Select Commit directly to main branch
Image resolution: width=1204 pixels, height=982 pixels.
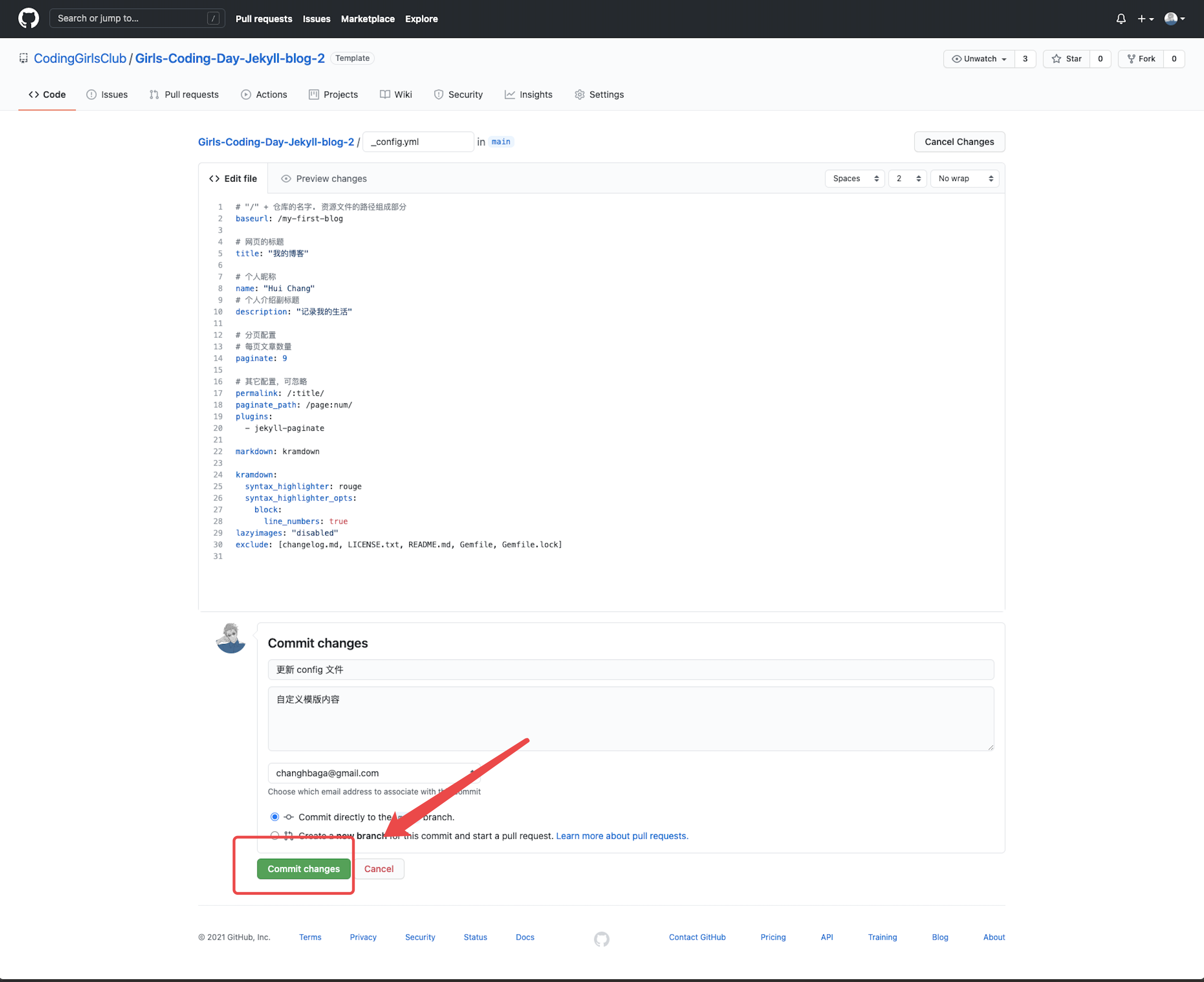[275, 817]
